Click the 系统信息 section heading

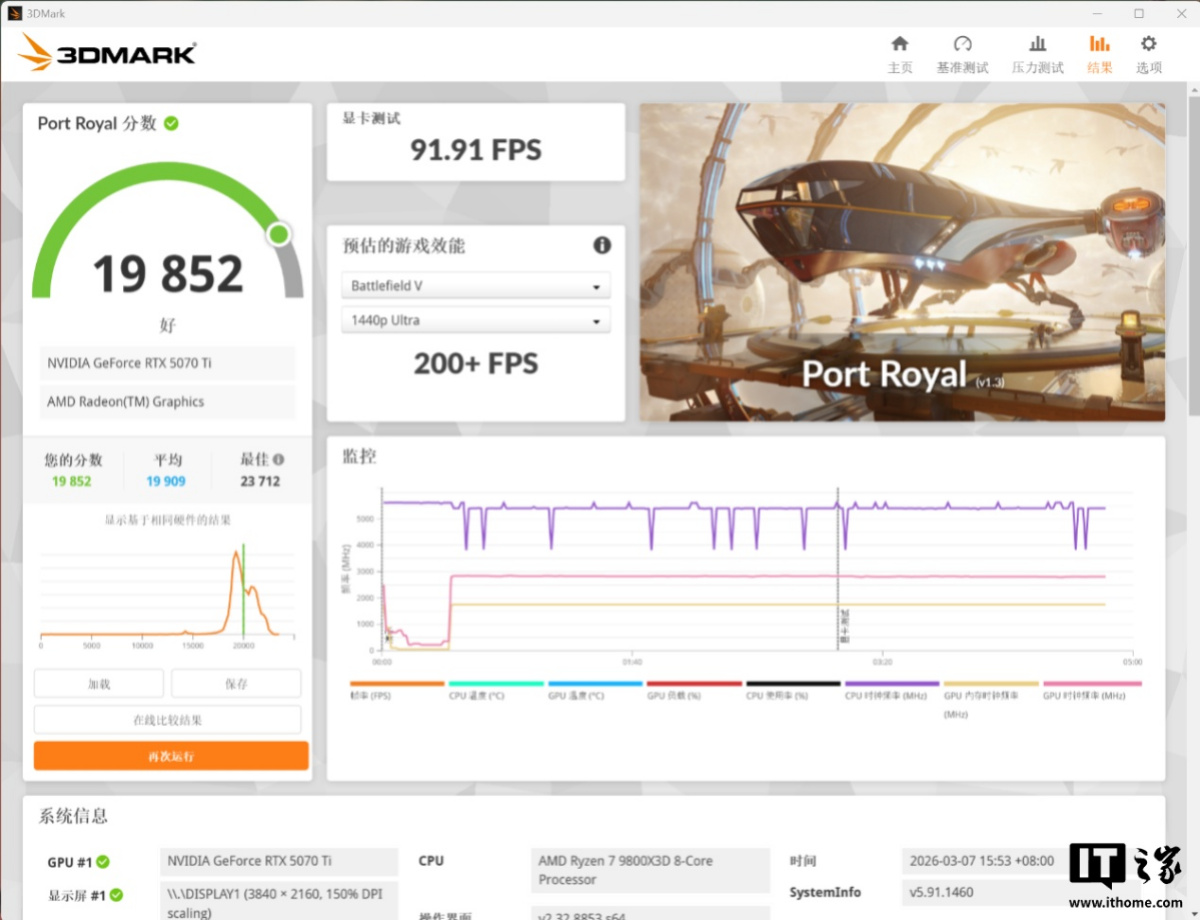point(73,816)
